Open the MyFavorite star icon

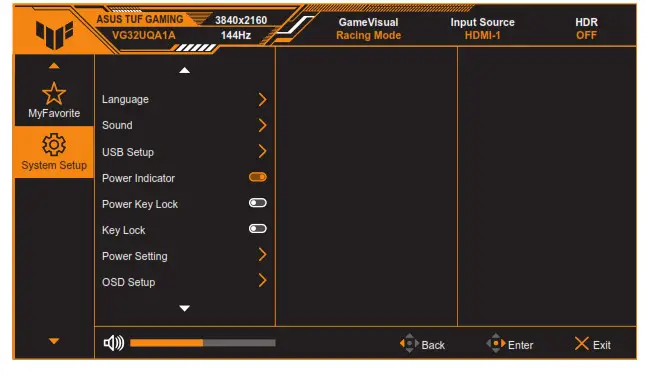click(54, 93)
